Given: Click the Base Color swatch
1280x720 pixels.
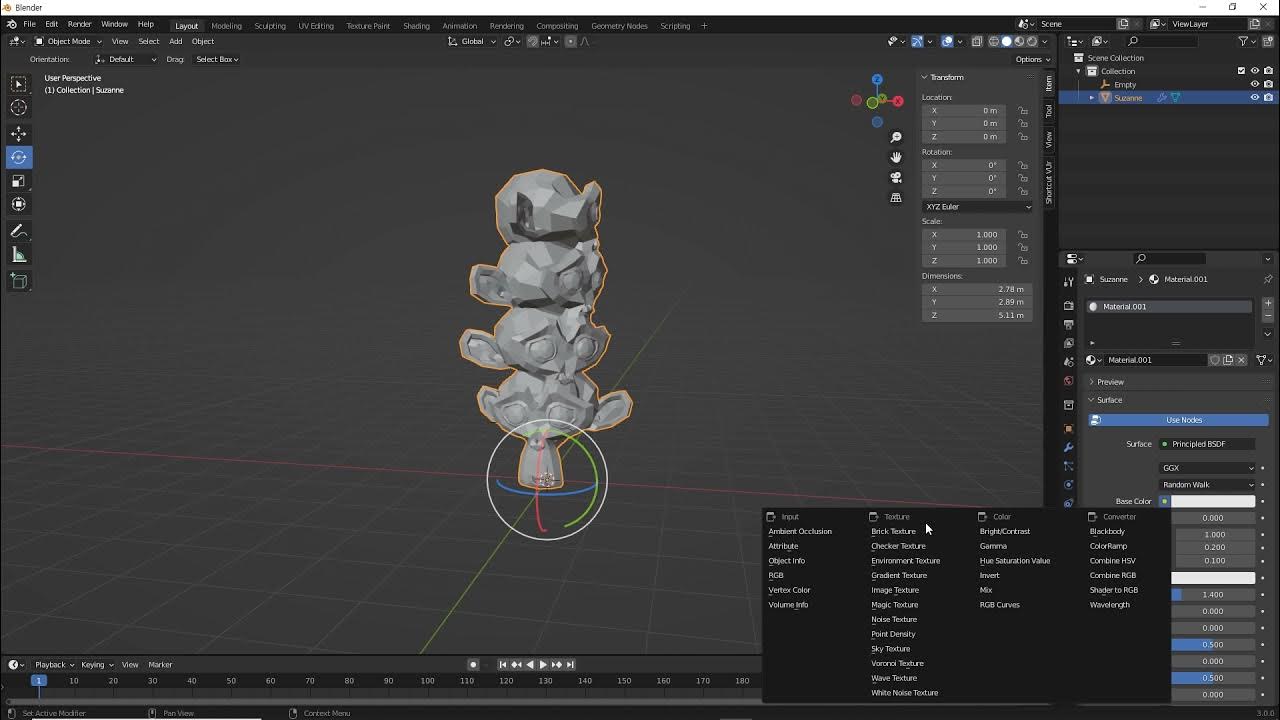Looking at the screenshot, I should 1213,501.
